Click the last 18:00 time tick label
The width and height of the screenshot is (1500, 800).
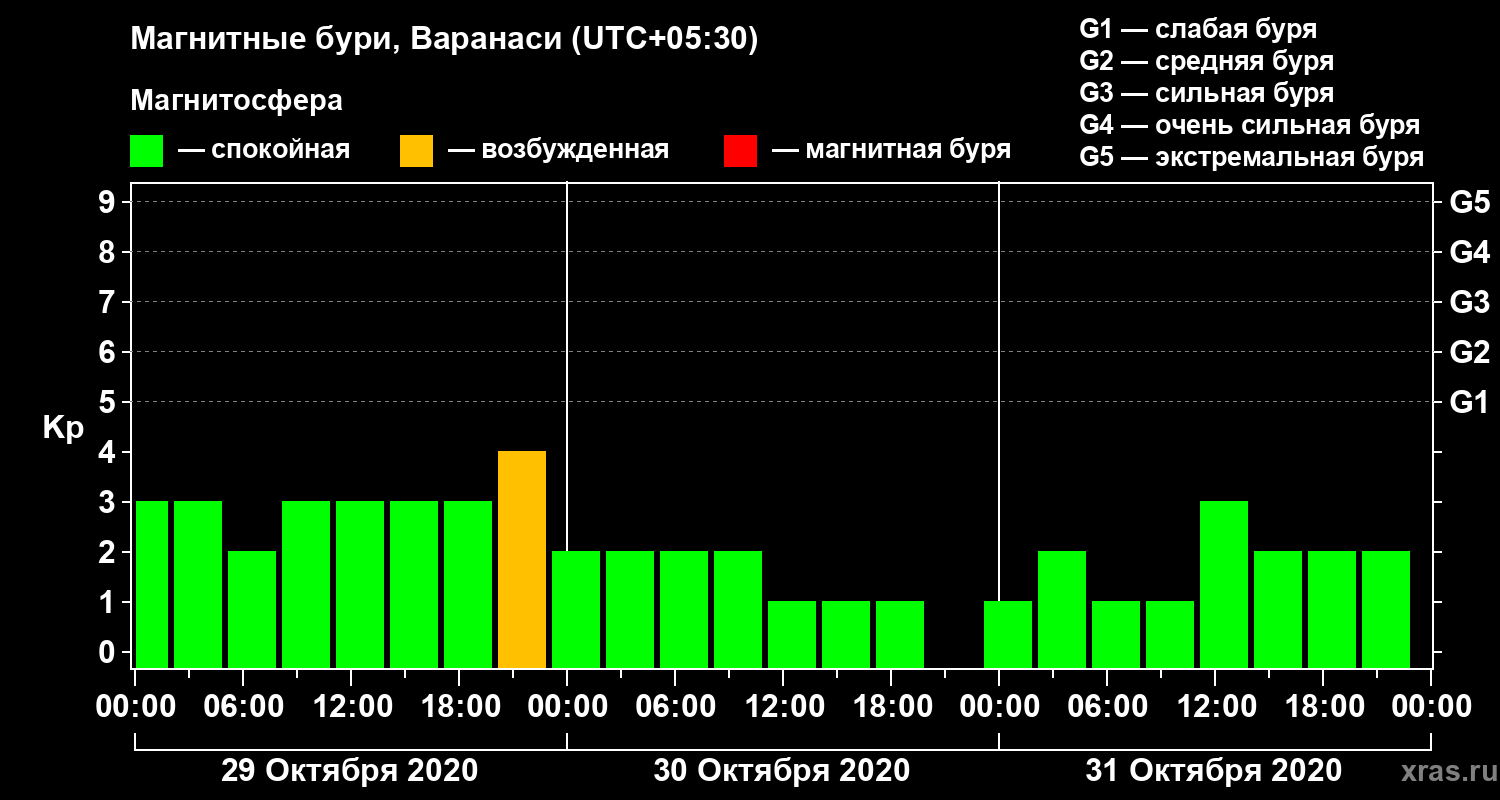1322,707
